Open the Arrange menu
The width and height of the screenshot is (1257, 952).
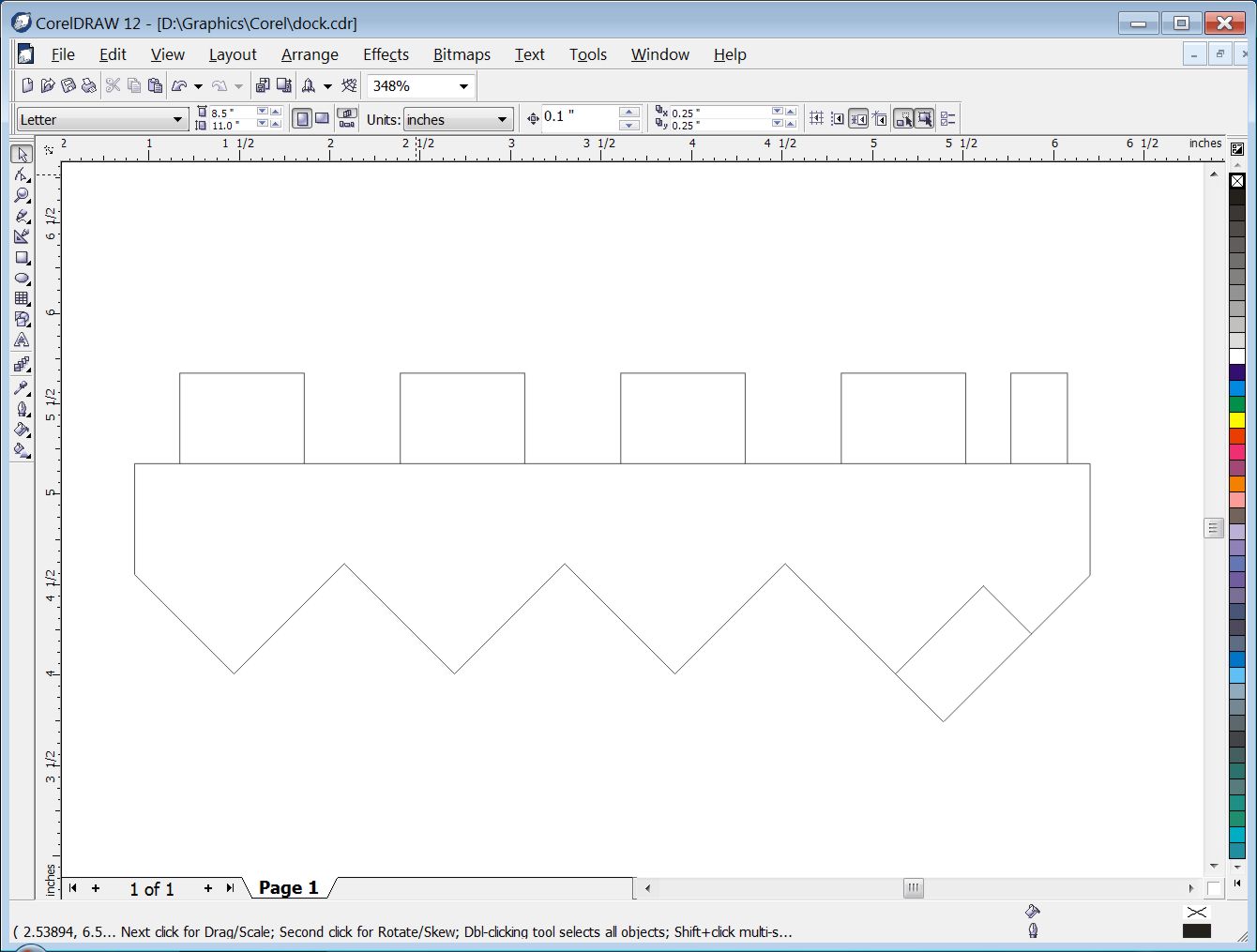(310, 54)
